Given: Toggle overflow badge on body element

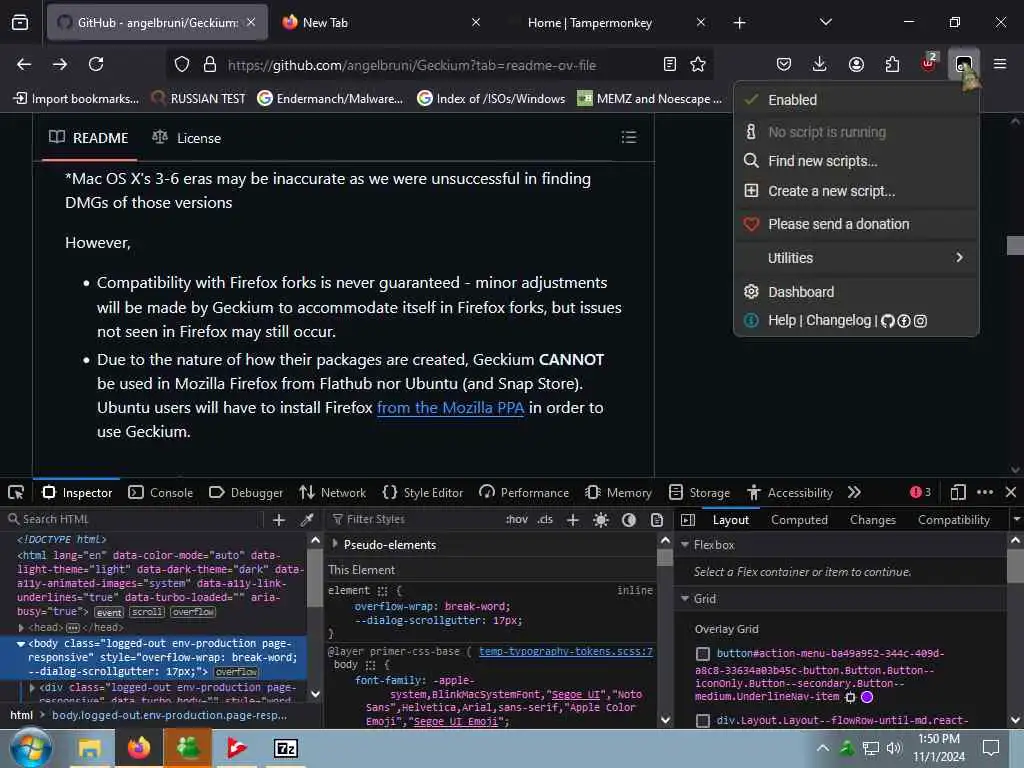Looking at the screenshot, I should (x=236, y=672).
